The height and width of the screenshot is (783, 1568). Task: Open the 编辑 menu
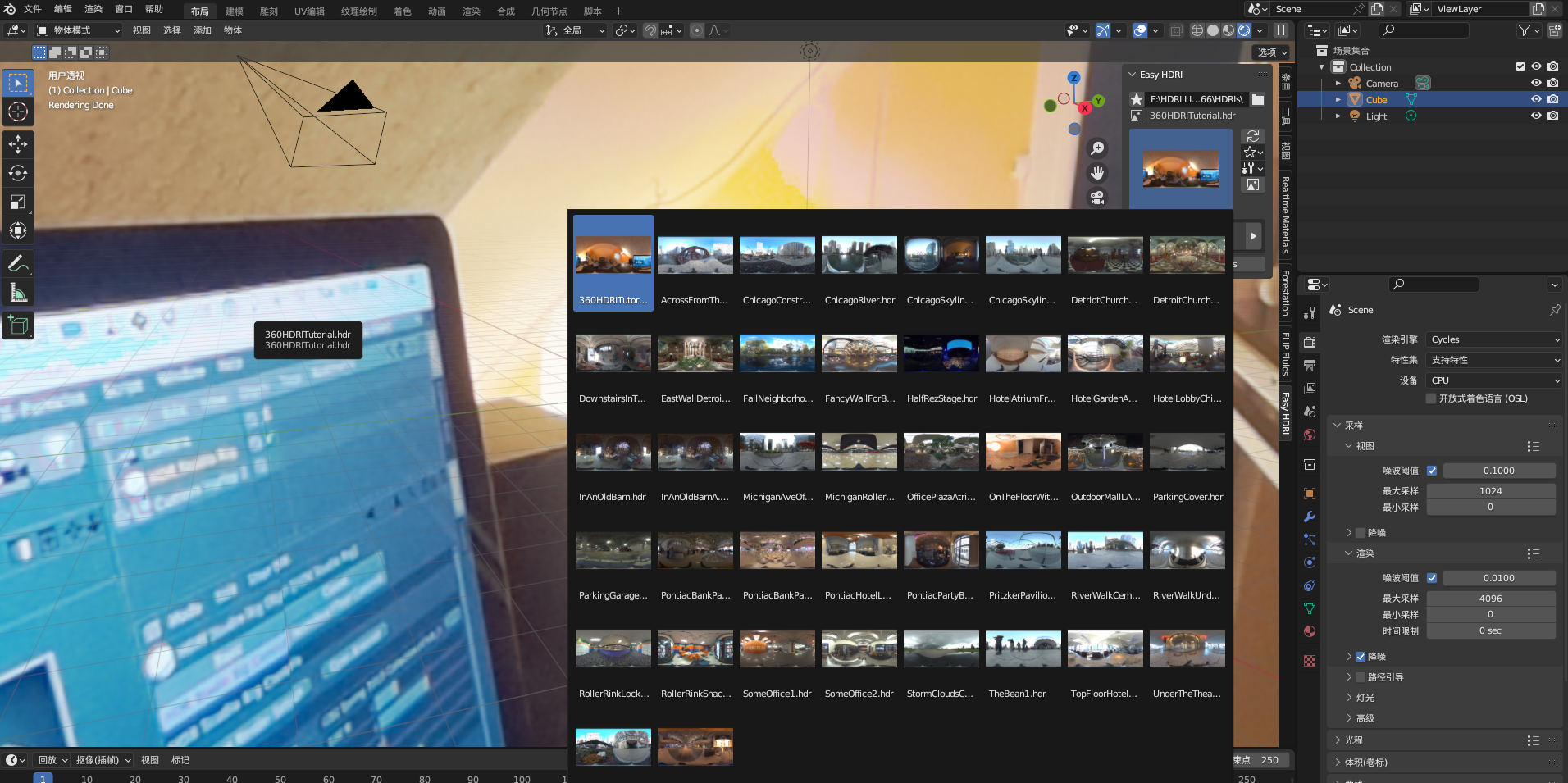tap(63, 9)
